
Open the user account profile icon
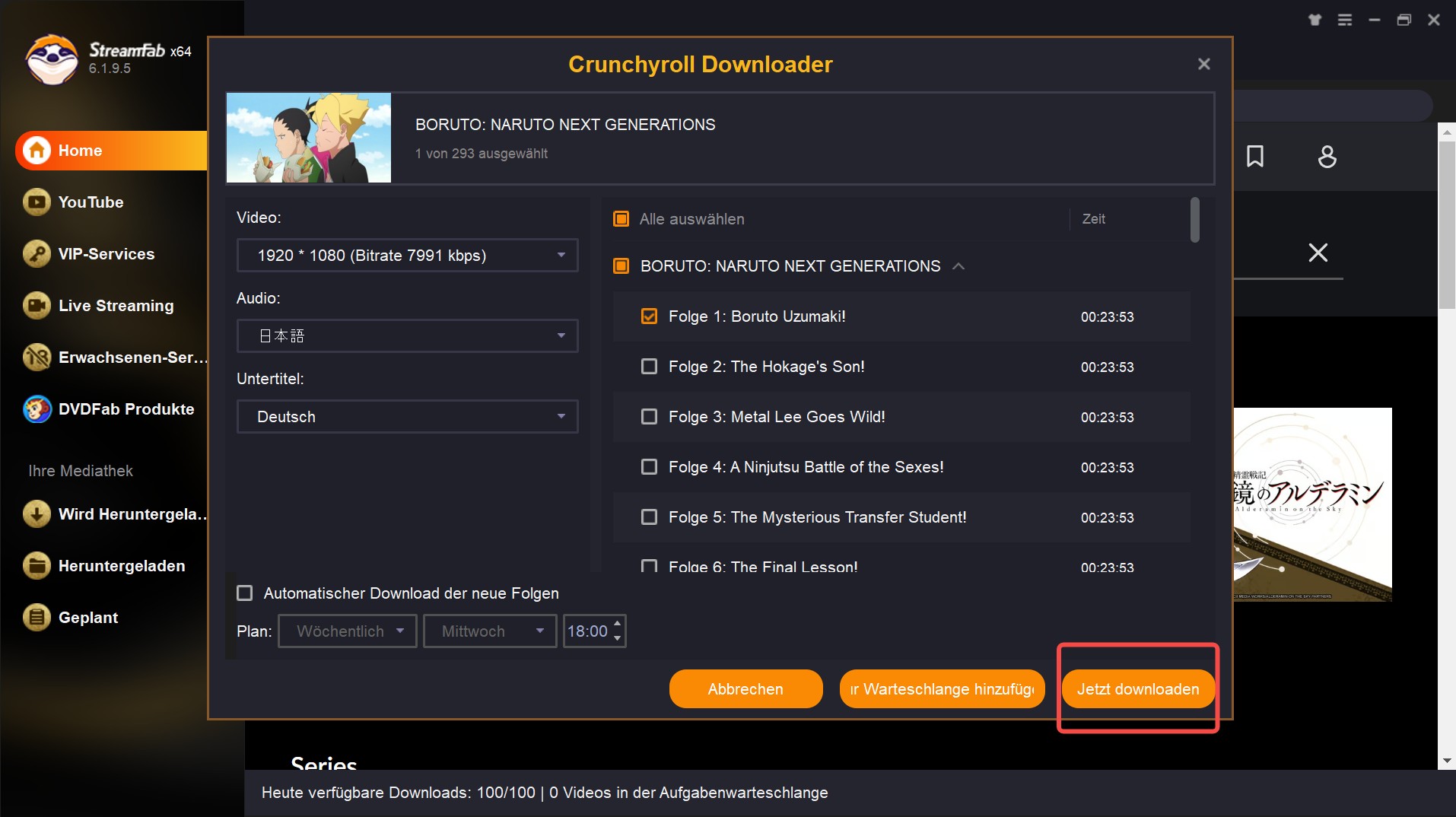click(x=1327, y=157)
